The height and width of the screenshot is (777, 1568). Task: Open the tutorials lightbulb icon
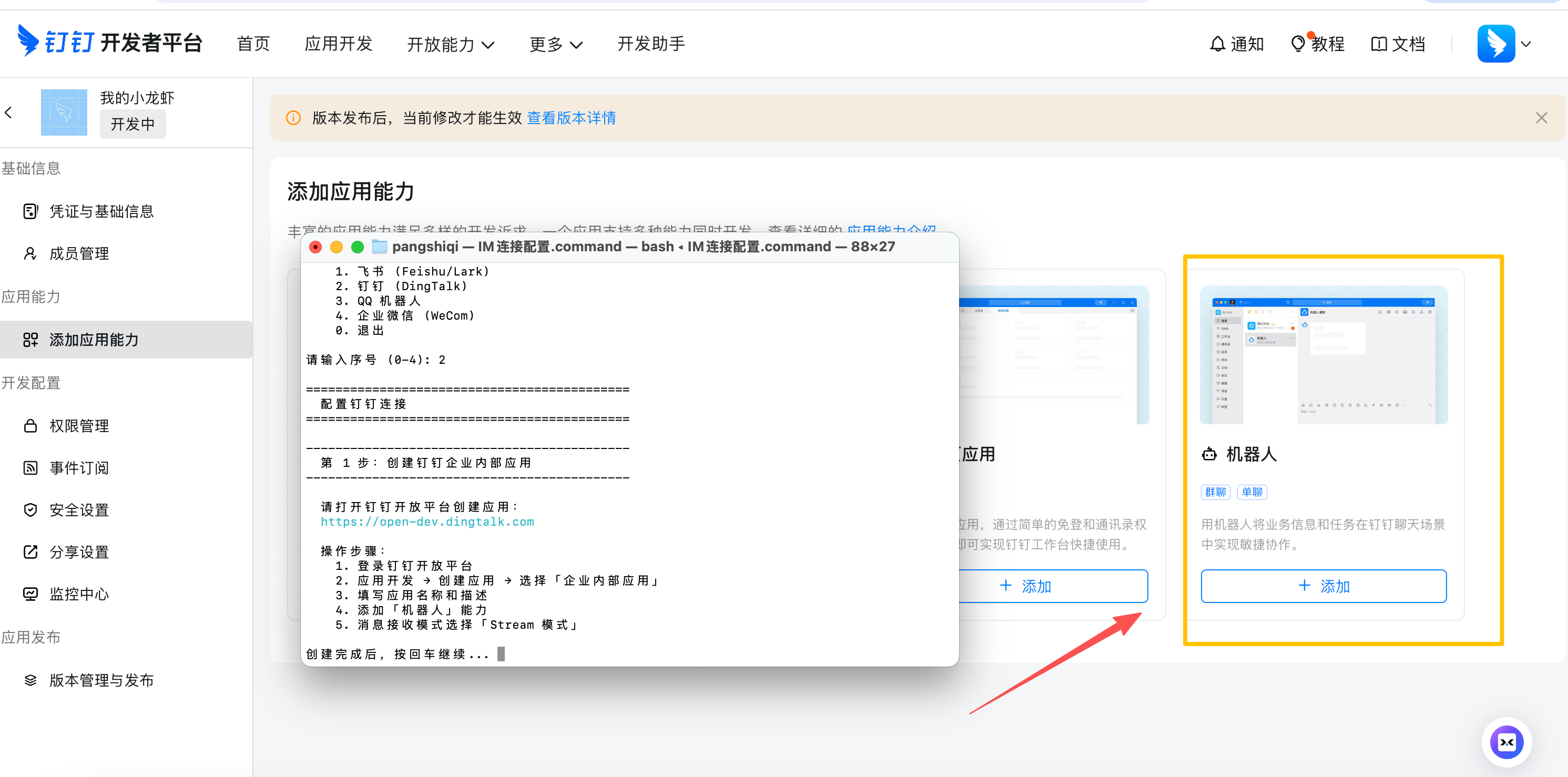(1298, 44)
